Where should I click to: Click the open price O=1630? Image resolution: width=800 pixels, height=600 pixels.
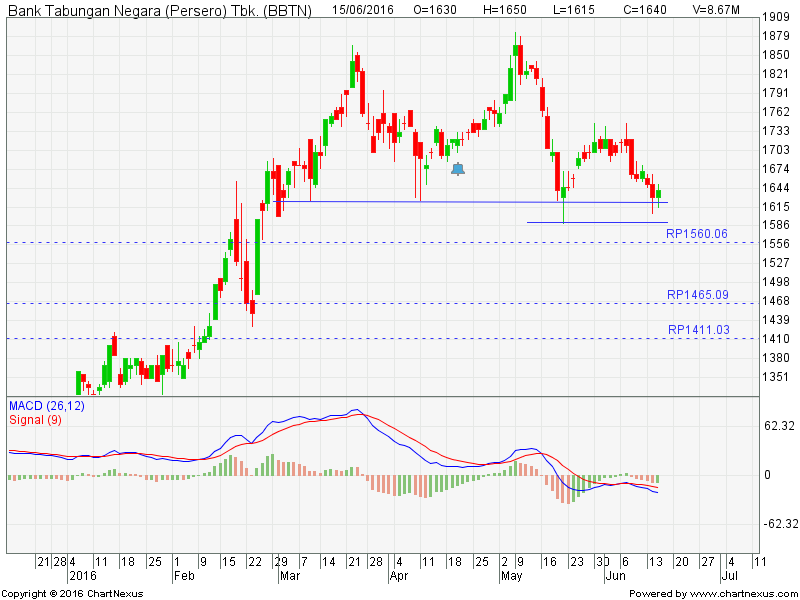point(435,10)
